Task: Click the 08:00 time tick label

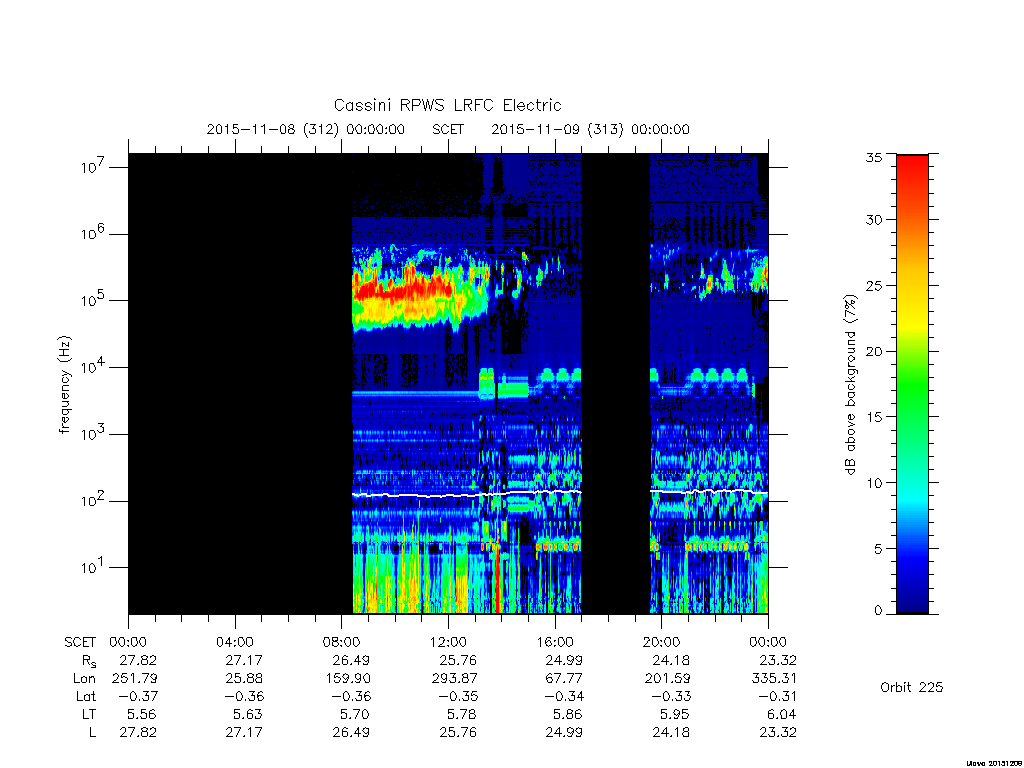Action: pos(342,642)
